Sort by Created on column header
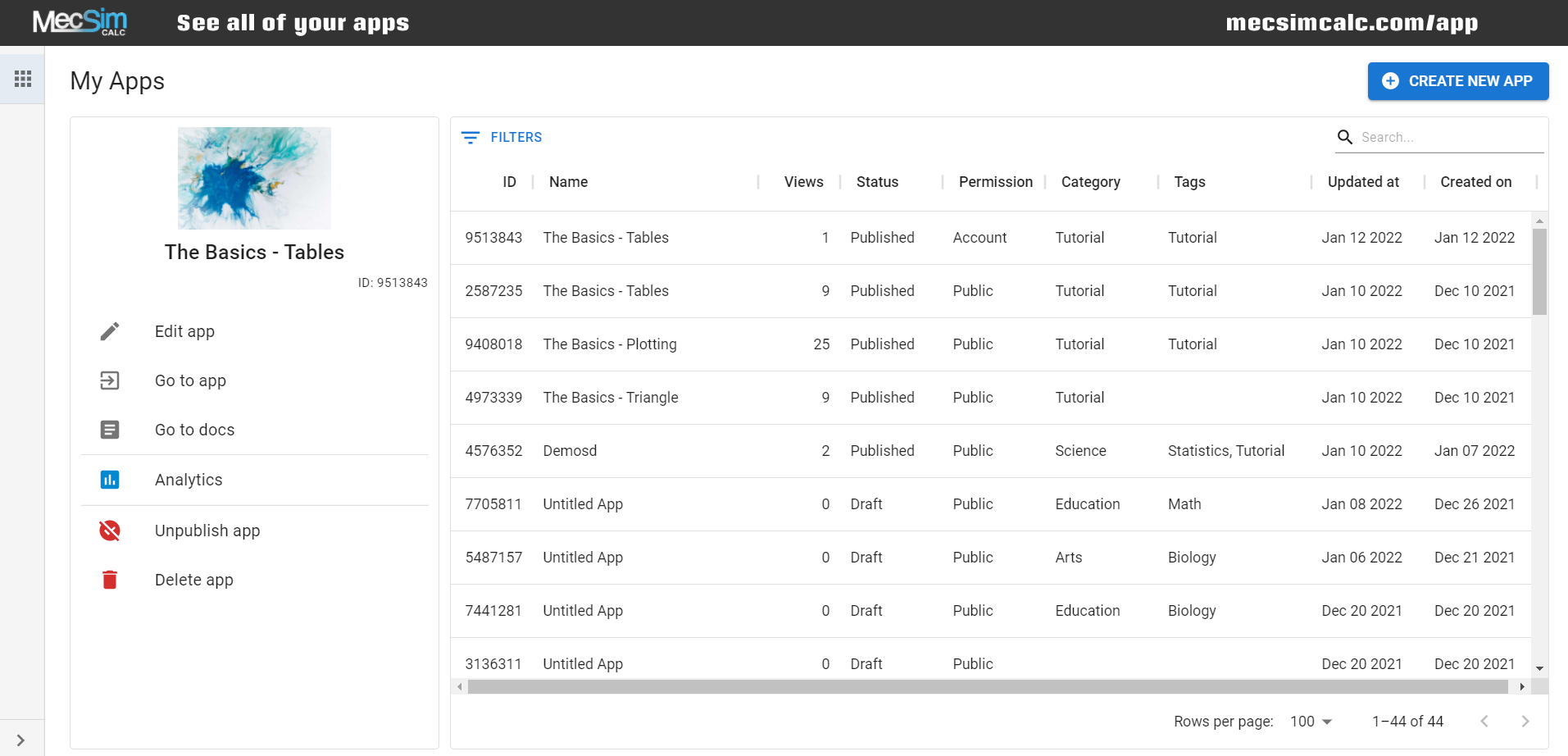 (x=1475, y=182)
